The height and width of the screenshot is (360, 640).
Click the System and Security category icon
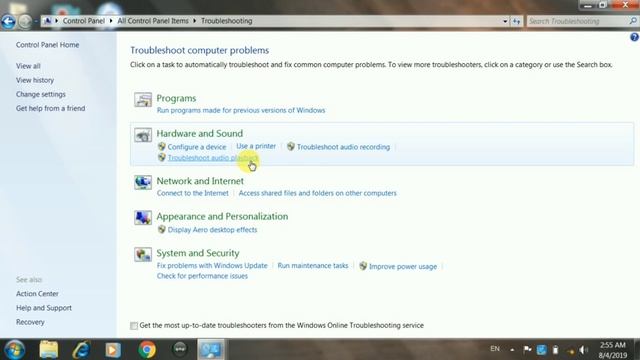click(x=143, y=254)
